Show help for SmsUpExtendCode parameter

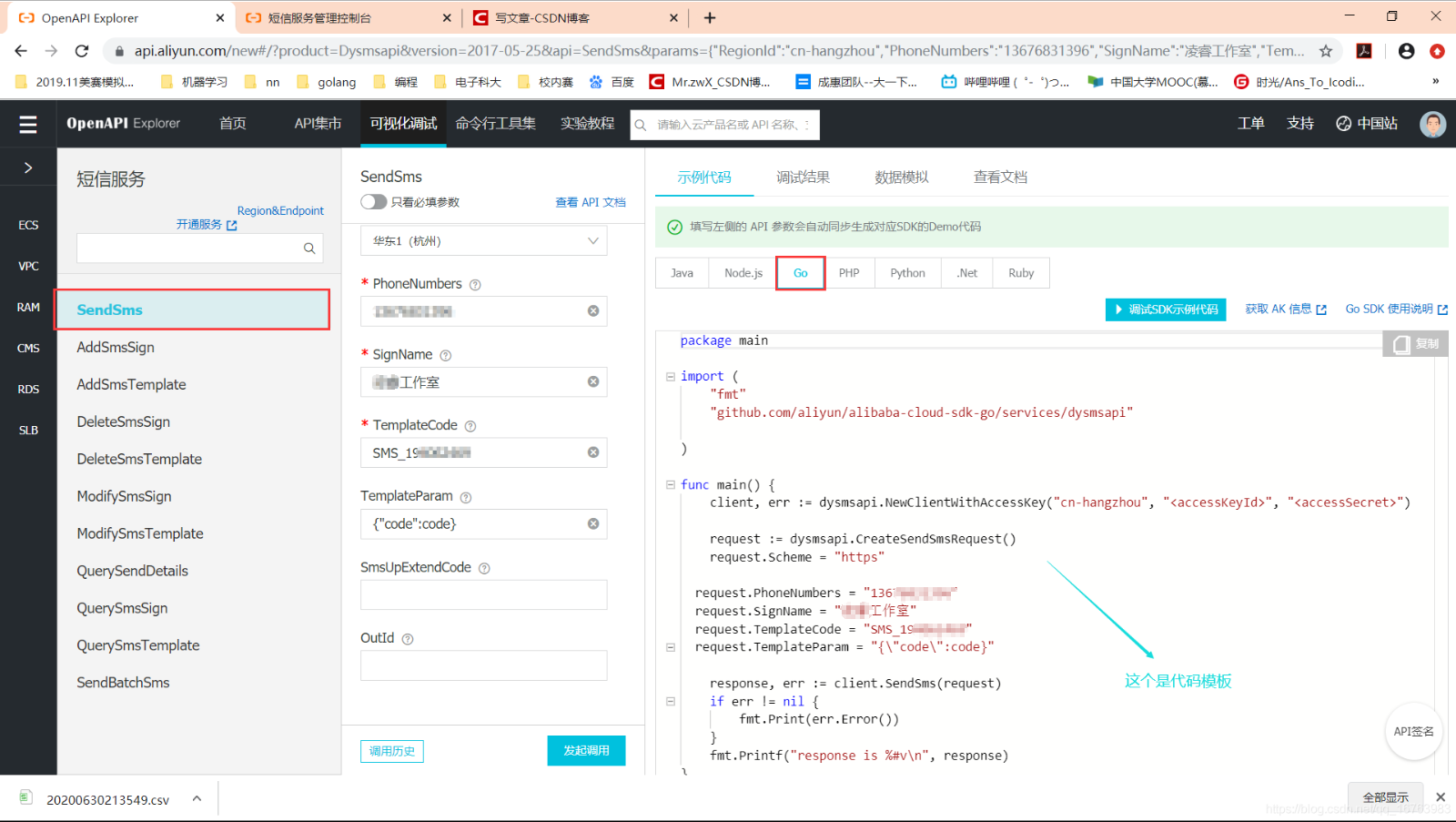pos(484,568)
